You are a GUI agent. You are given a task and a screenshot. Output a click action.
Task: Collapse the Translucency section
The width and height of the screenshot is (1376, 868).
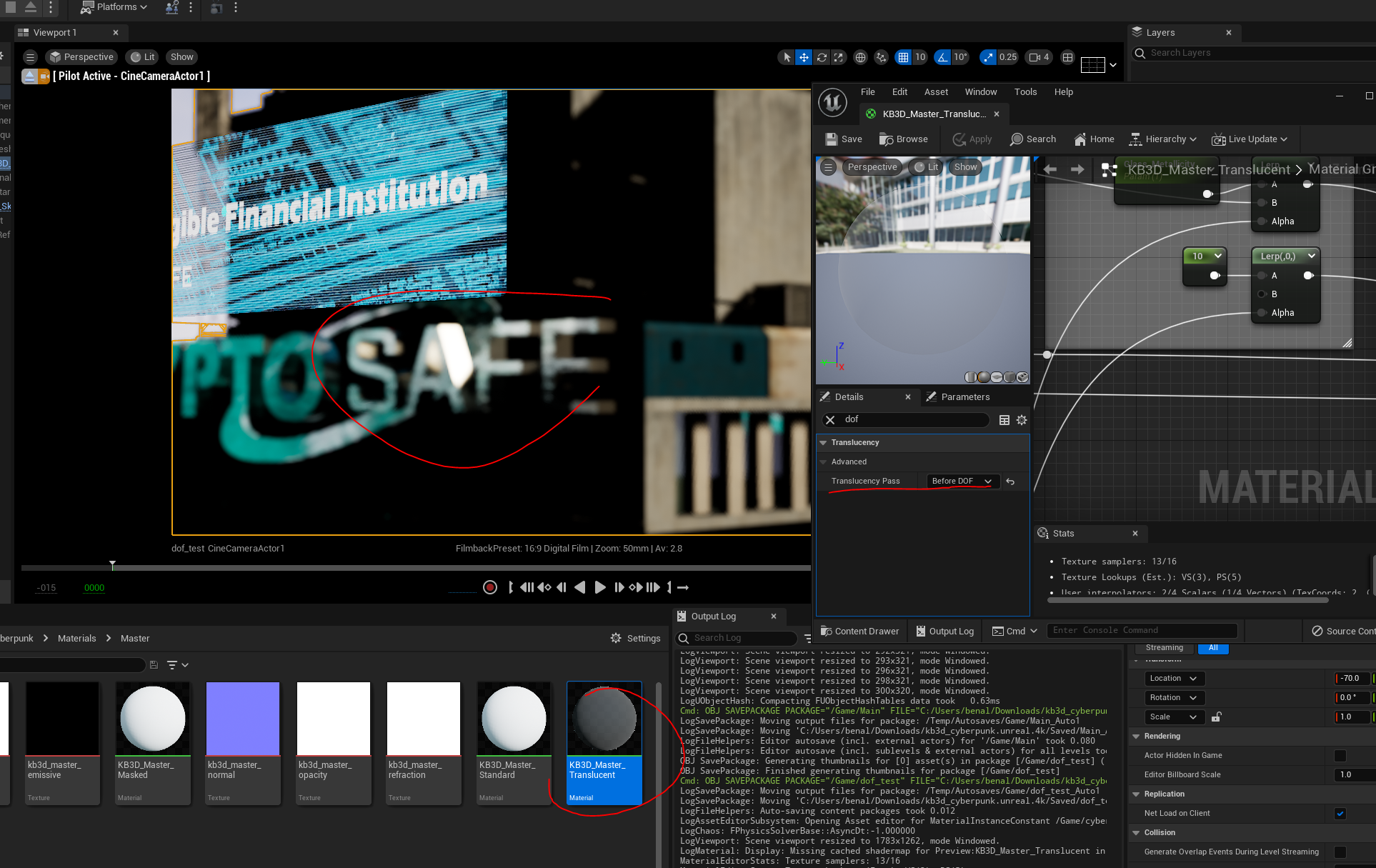823,443
